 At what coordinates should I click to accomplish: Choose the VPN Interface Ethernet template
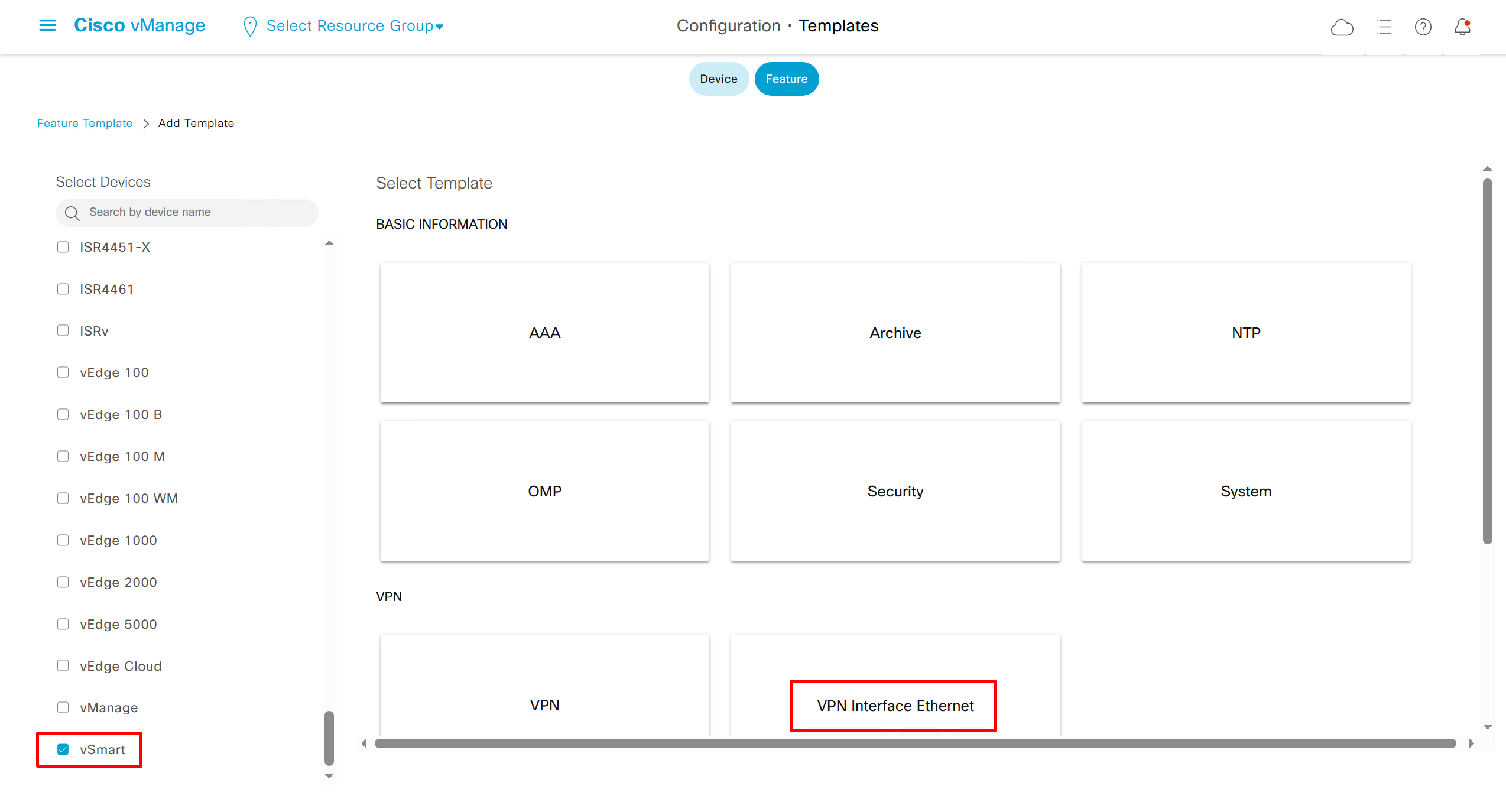point(895,706)
